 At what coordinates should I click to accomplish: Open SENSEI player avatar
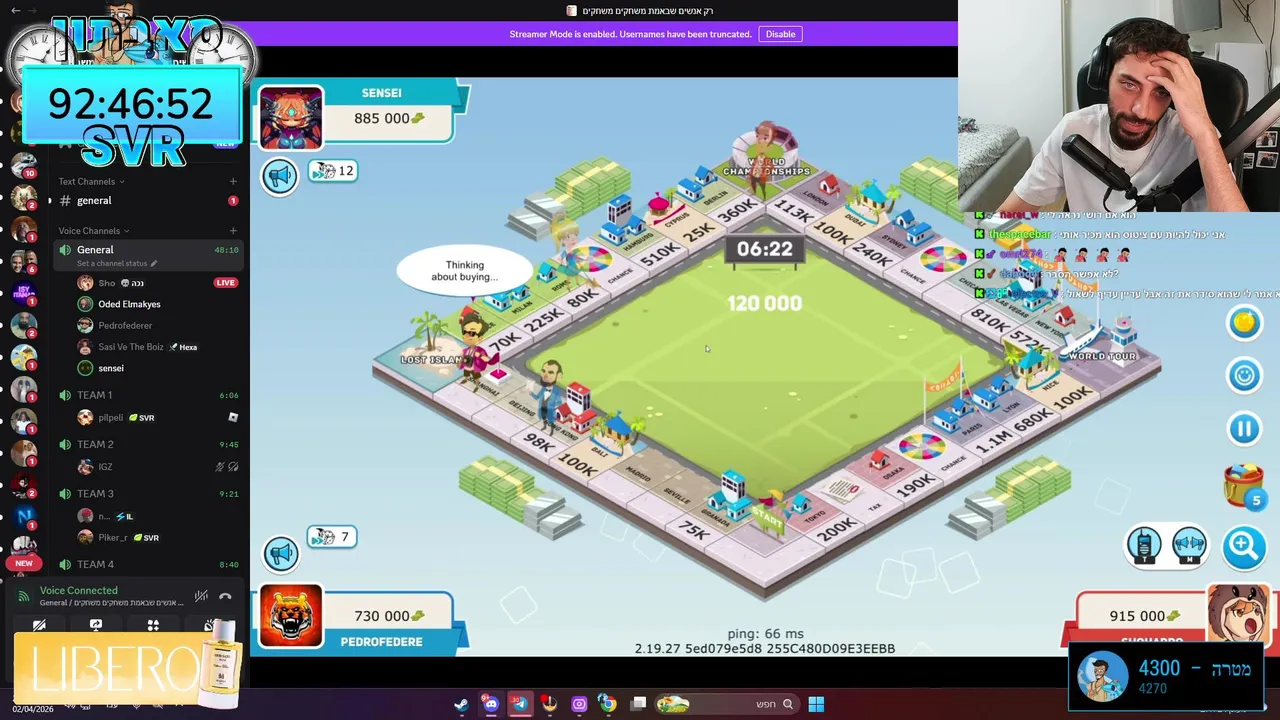[291, 118]
